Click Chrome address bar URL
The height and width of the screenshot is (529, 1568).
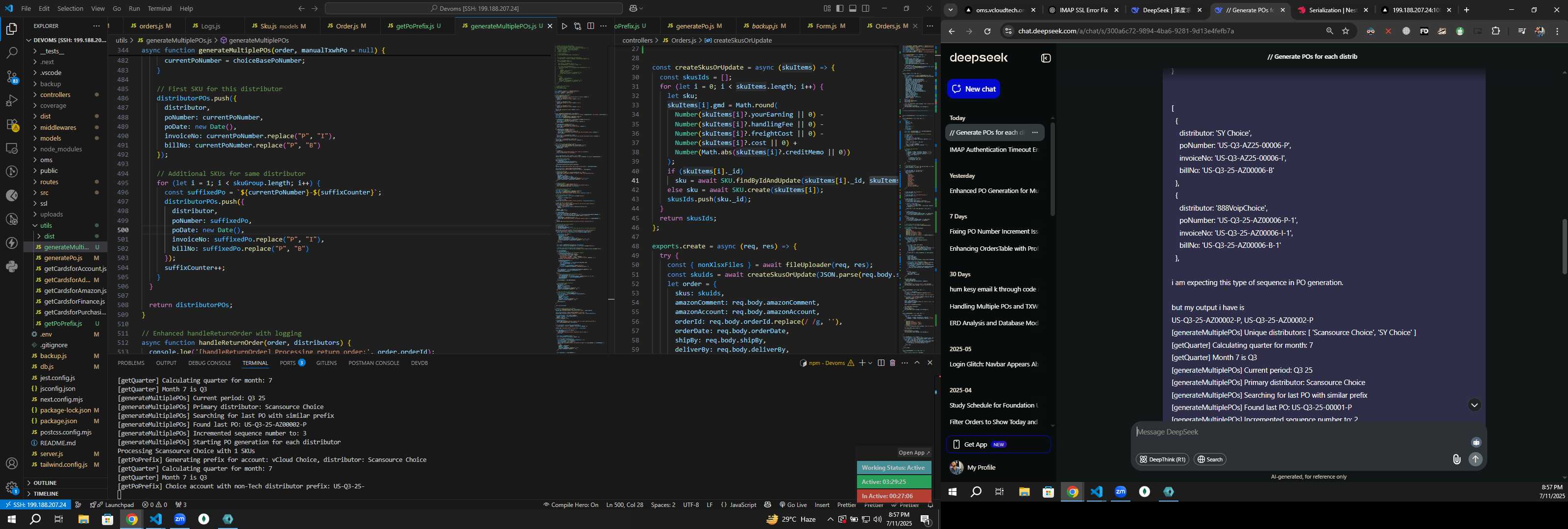1126,31
